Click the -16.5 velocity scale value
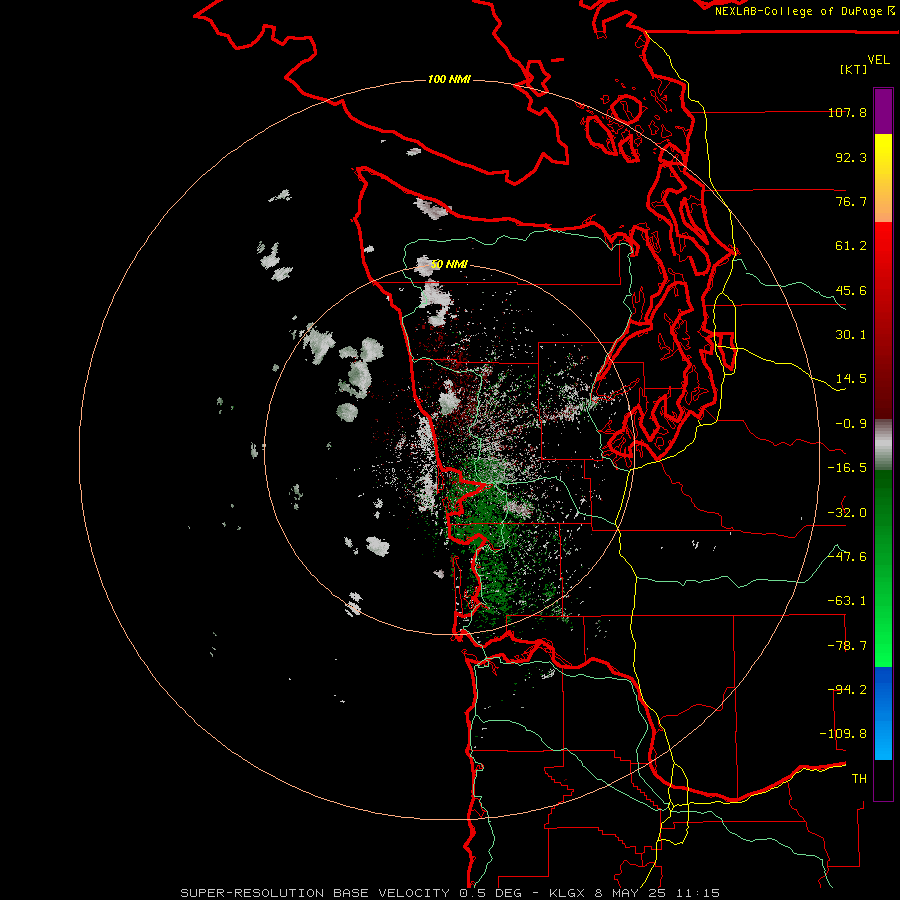Viewport: 900px width, 900px height. click(x=847, y=468)
